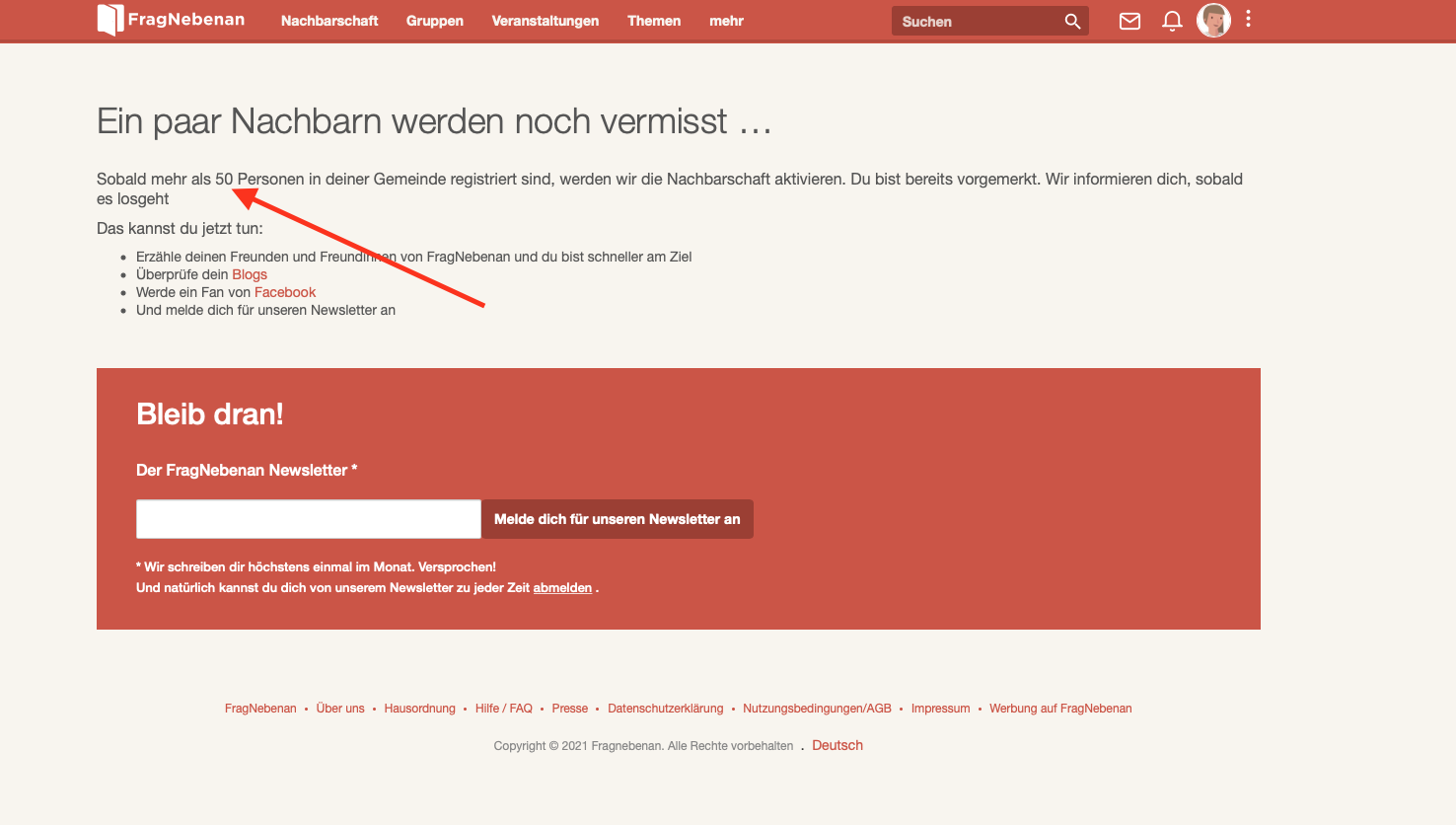Expand the 'mehr' navigation menu
Image resolution: width=1456 pixels, height=825 pixels.
pyautogui.click(x=726, y=21)
